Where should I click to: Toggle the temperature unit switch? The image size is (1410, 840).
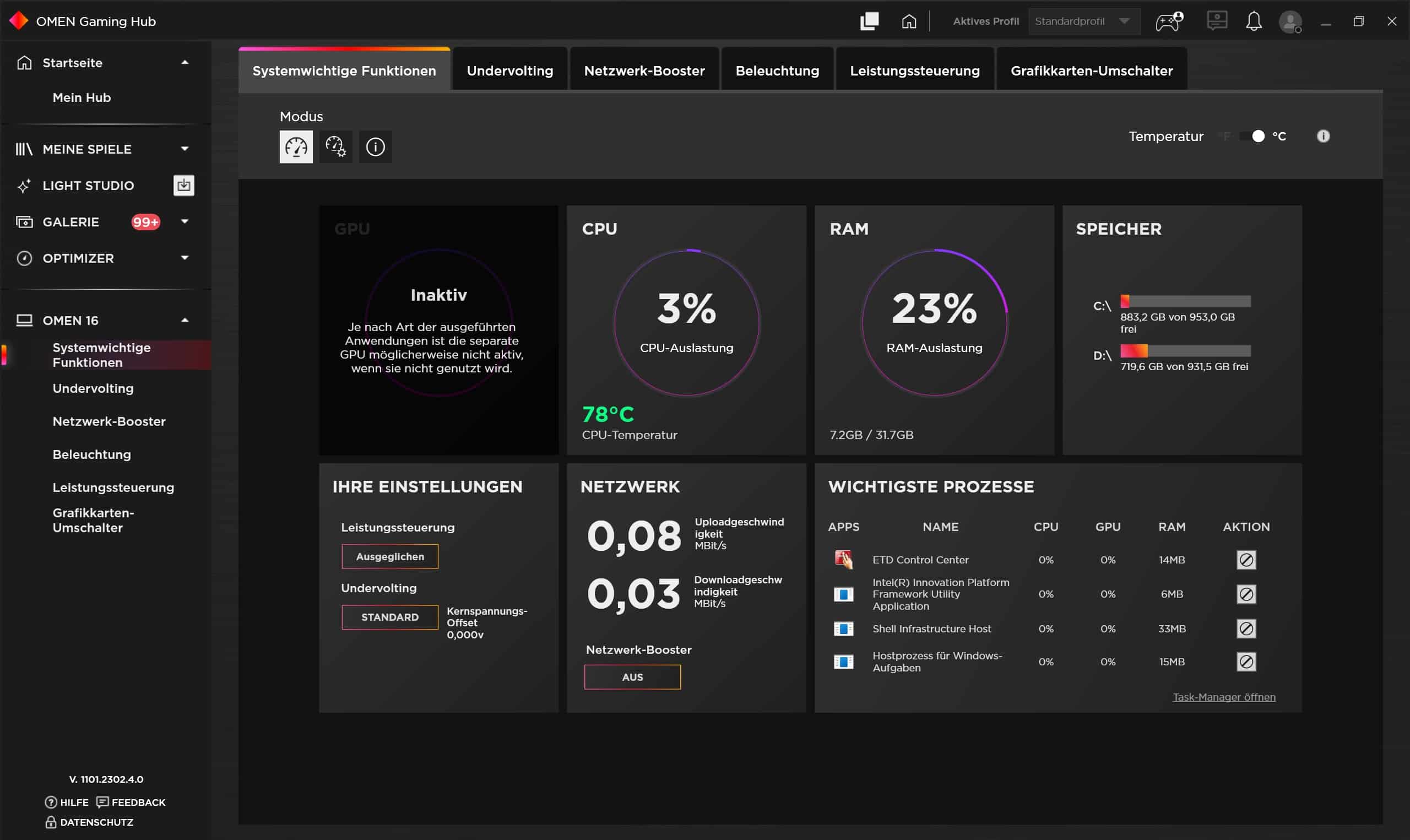(1251, 137)
